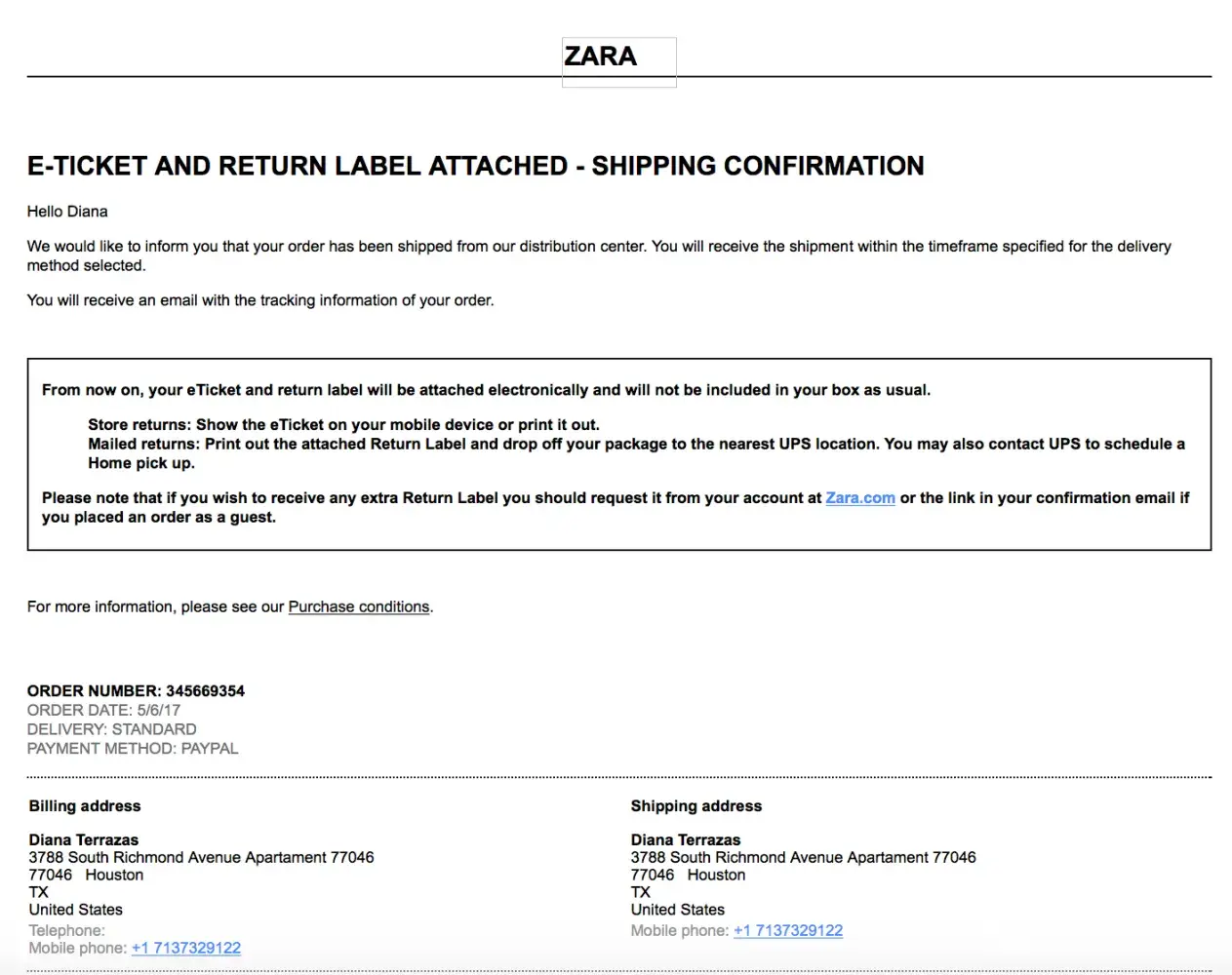This screenshot has height=975, width=1232.
Task: Click the "Mailed returns" instruction line
Action: click(x=636, y=445)
